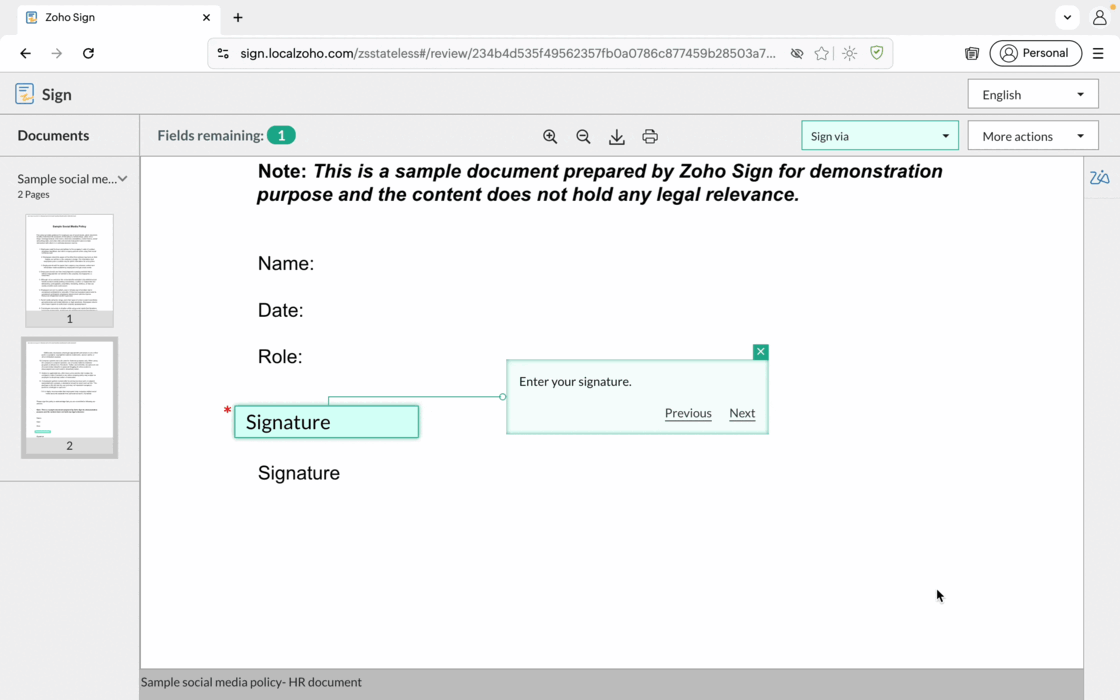Download the document using the download icon
Screen dimensions: 1120x700
(617, 137)
